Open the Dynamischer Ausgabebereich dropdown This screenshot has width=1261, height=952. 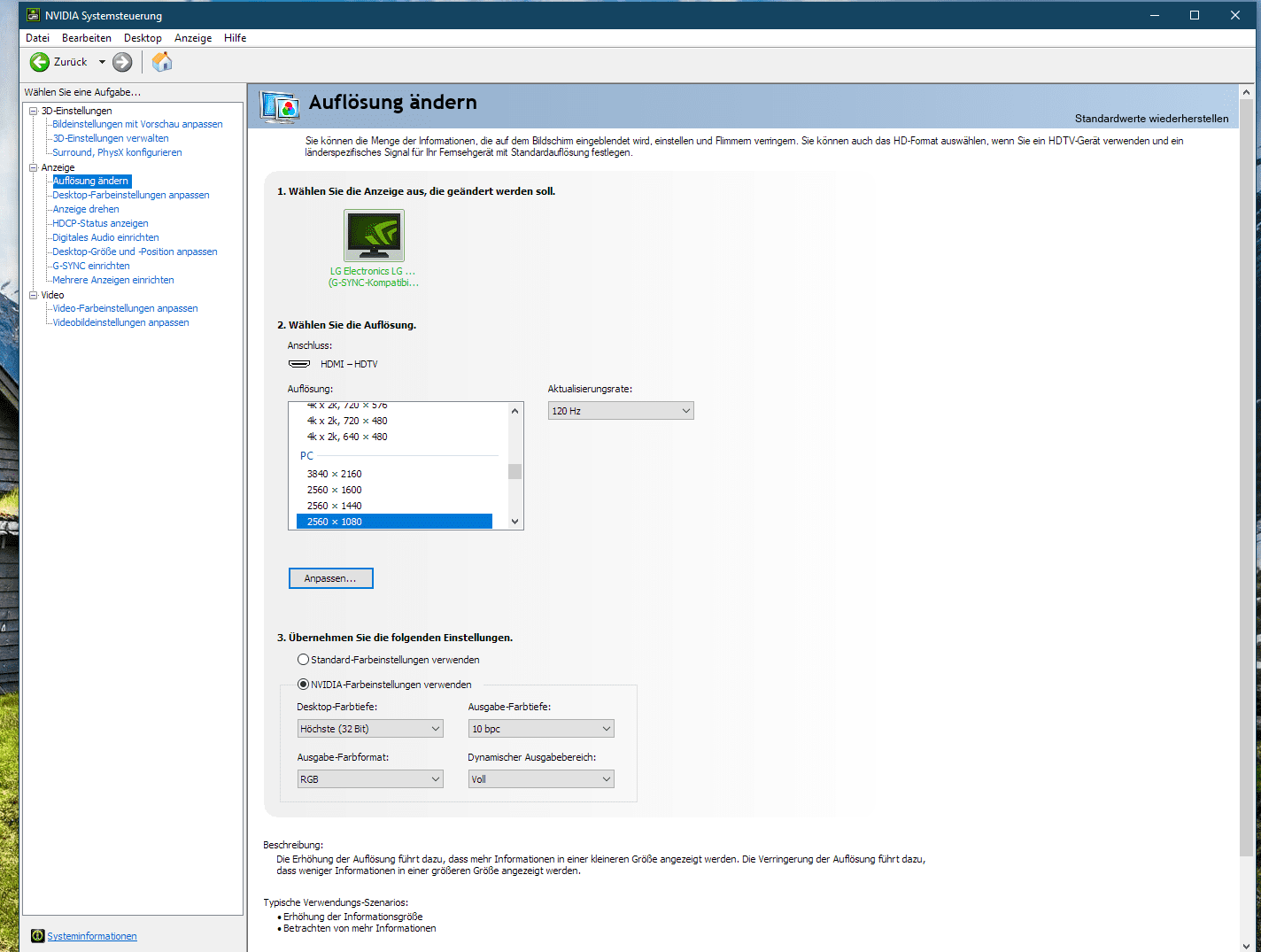[x=541, y=779]
